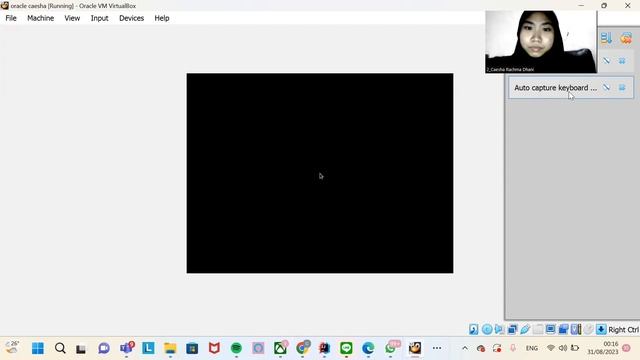Open Task View from the taskbar
The image size is (640, 360).
point(81,349)
